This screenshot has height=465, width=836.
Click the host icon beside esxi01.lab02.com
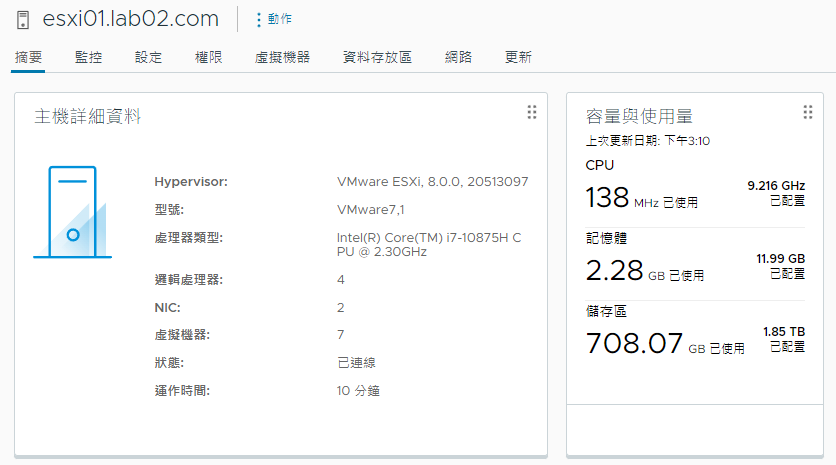23,20
